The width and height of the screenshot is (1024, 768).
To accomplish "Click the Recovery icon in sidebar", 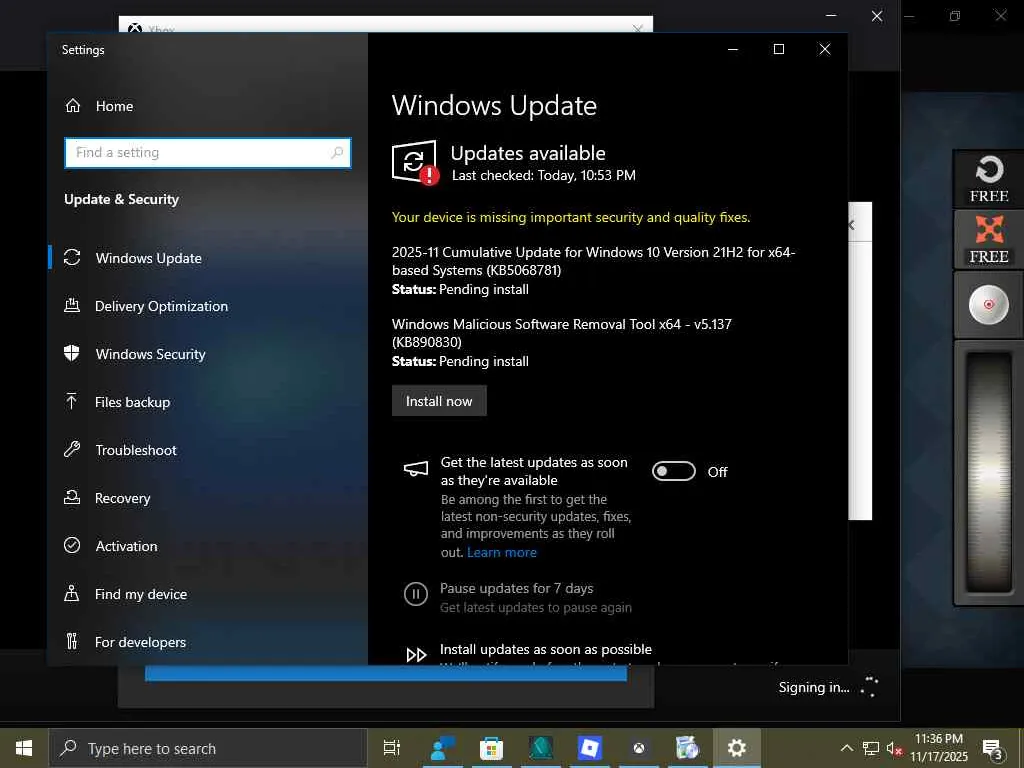I will pos(72,497).
